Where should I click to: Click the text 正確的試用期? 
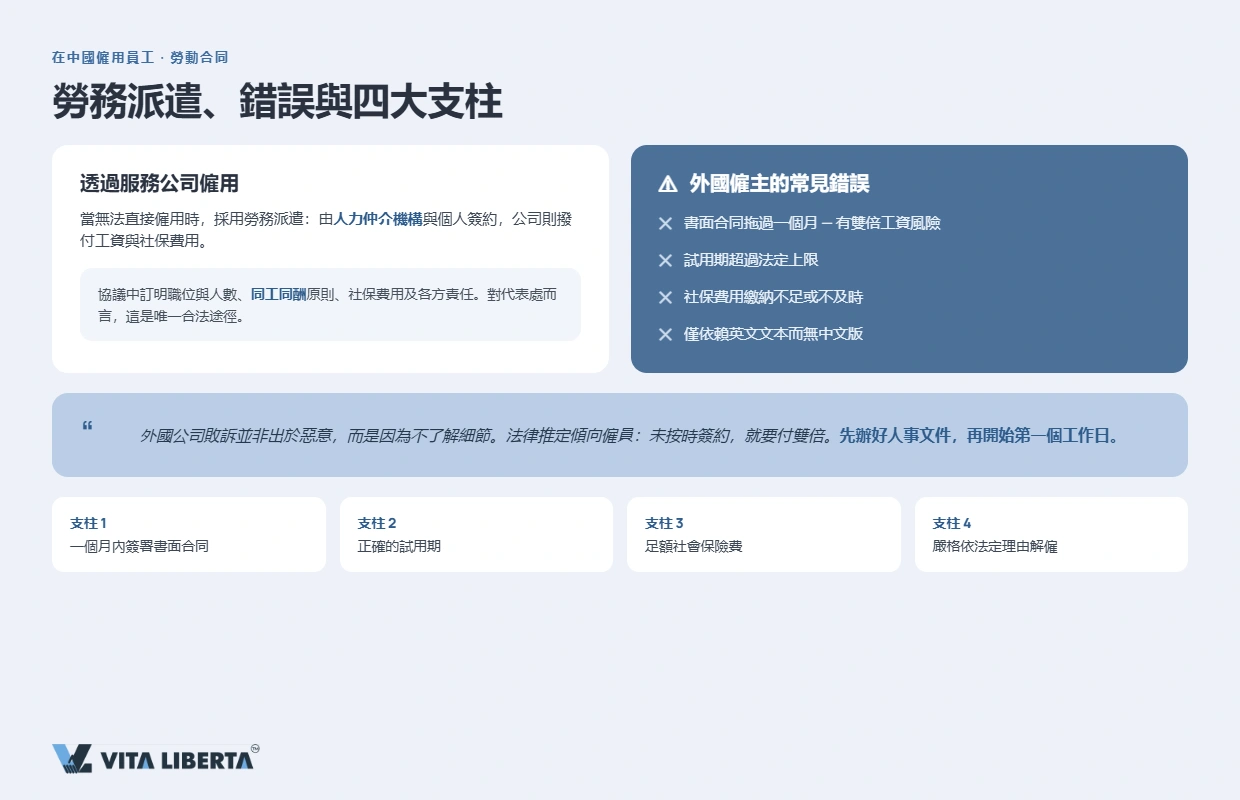click(399, 546)
